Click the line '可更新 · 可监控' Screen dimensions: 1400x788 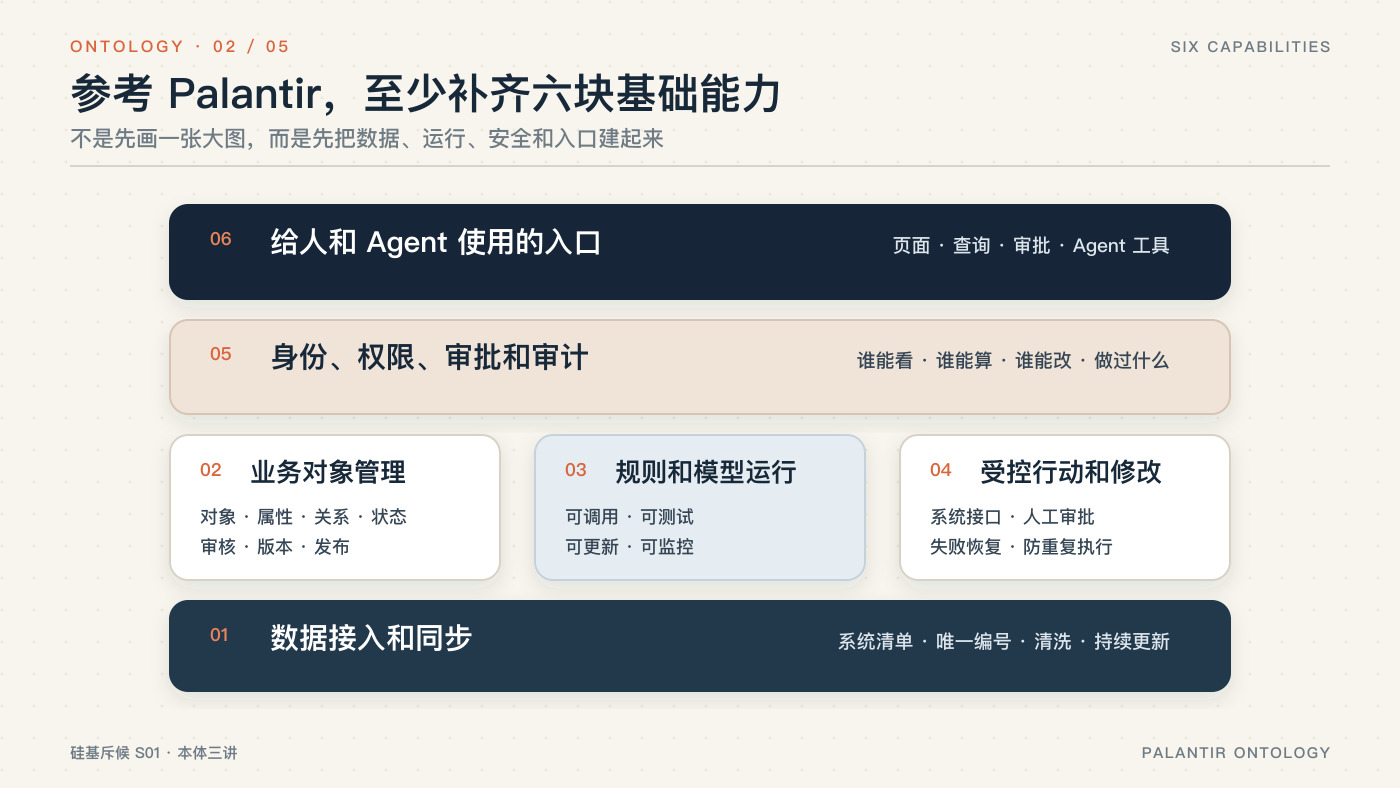(629, 547)
